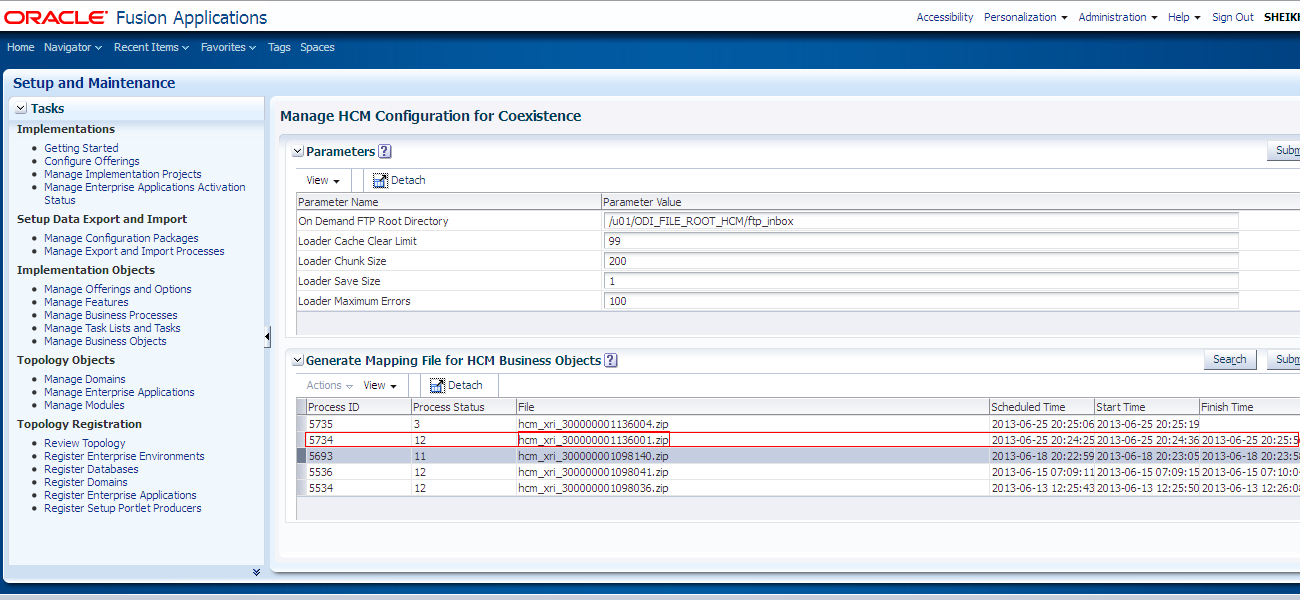Open Tags from the top menu
The width and height of the screenshot is (1300, 600).
[279, 47]
